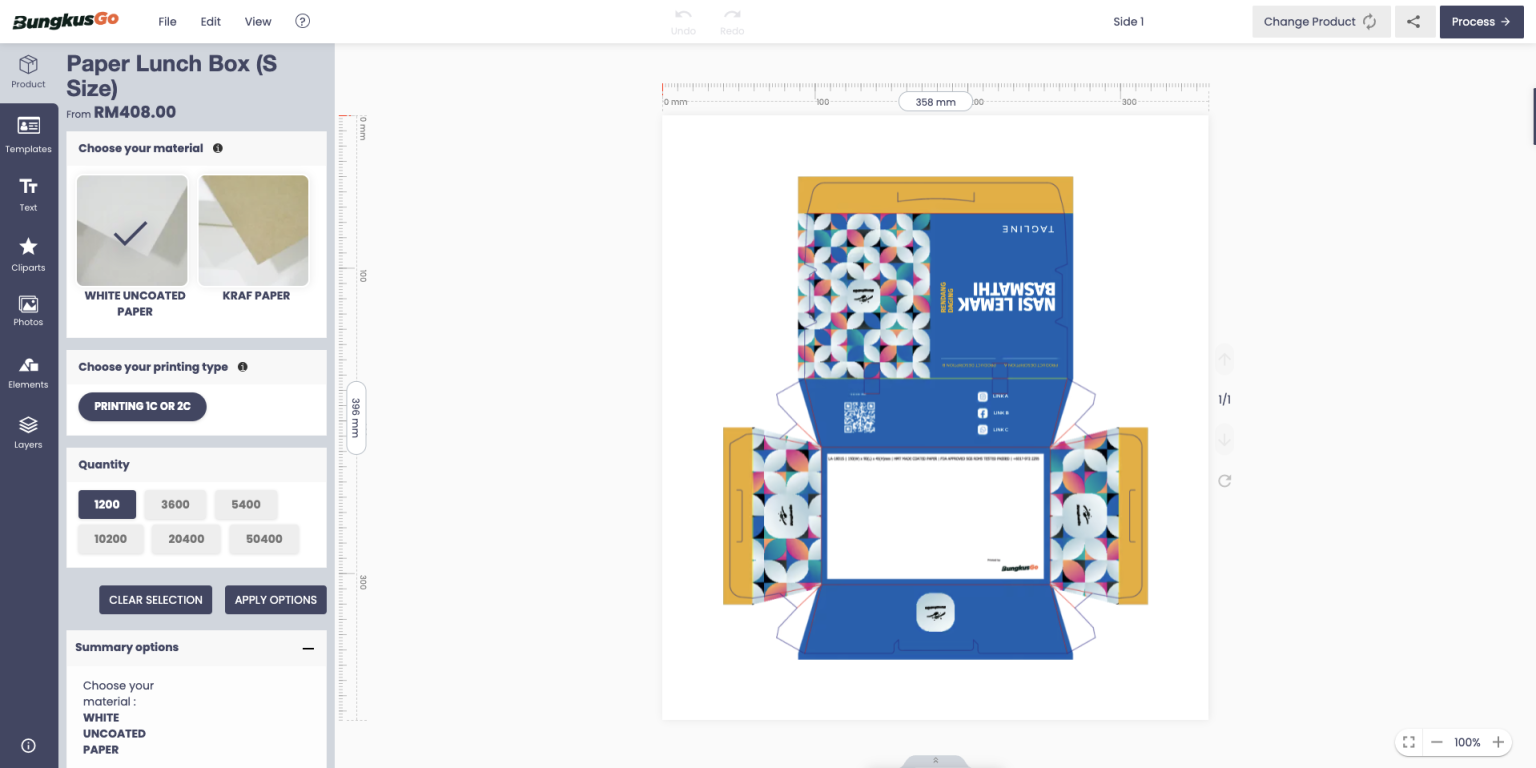Open the Layers panel

[28, 433]
